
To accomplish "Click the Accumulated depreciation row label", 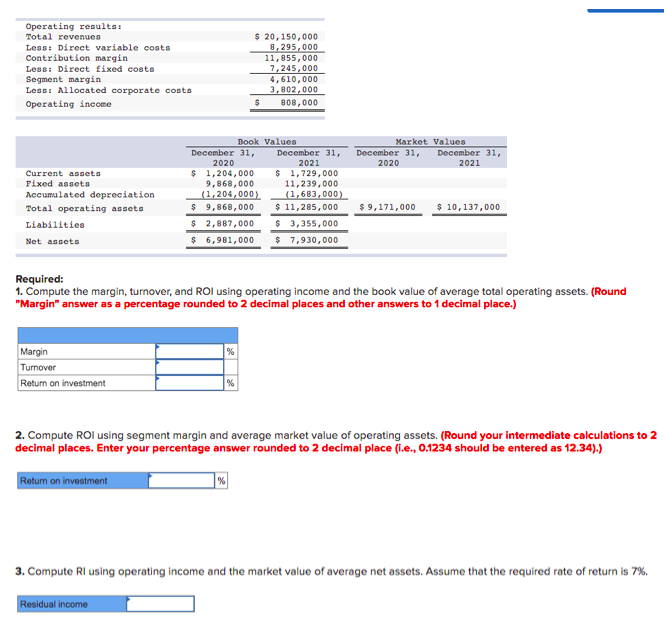I will click(x=90, y=195).
